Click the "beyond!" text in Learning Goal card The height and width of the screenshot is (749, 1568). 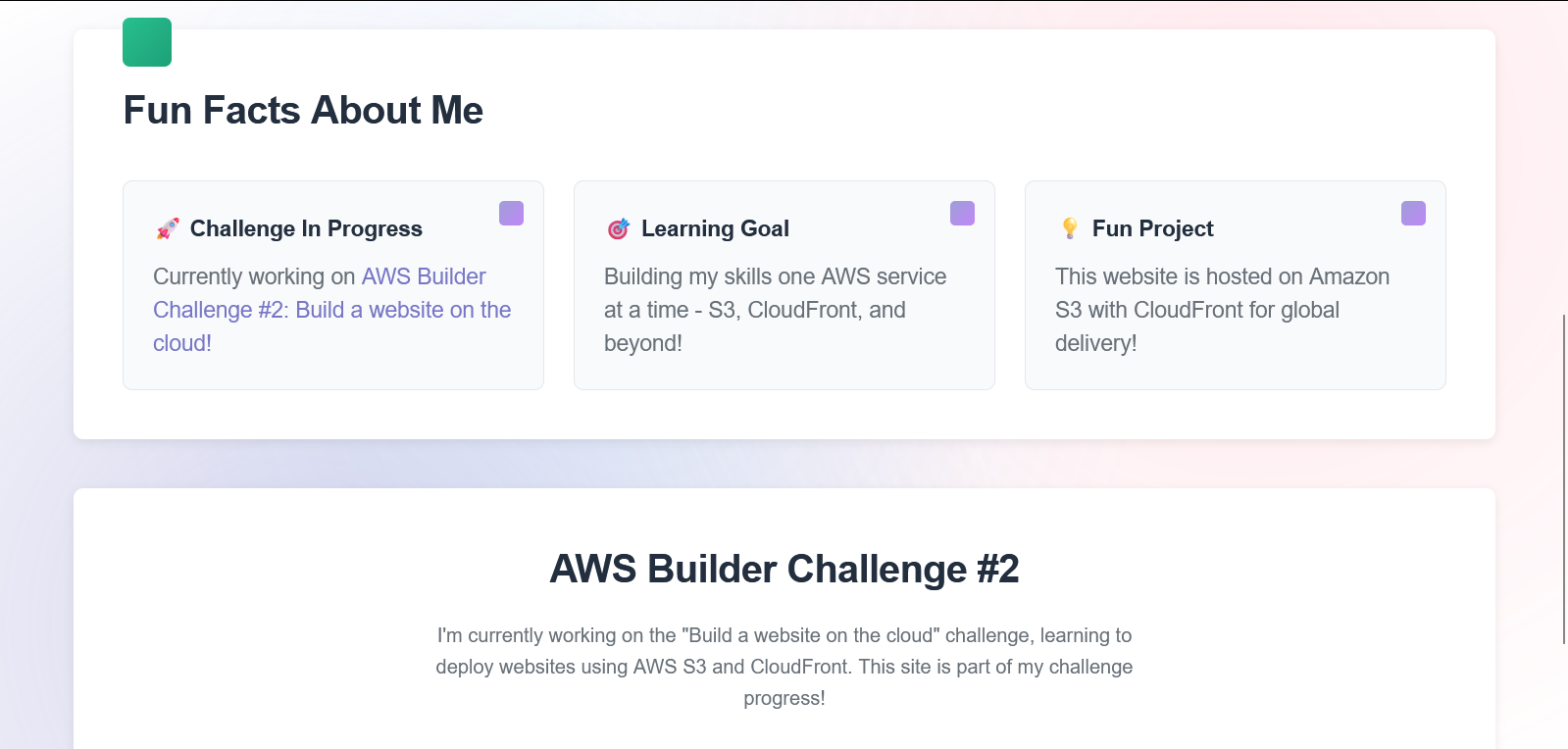tap(643, 343)
